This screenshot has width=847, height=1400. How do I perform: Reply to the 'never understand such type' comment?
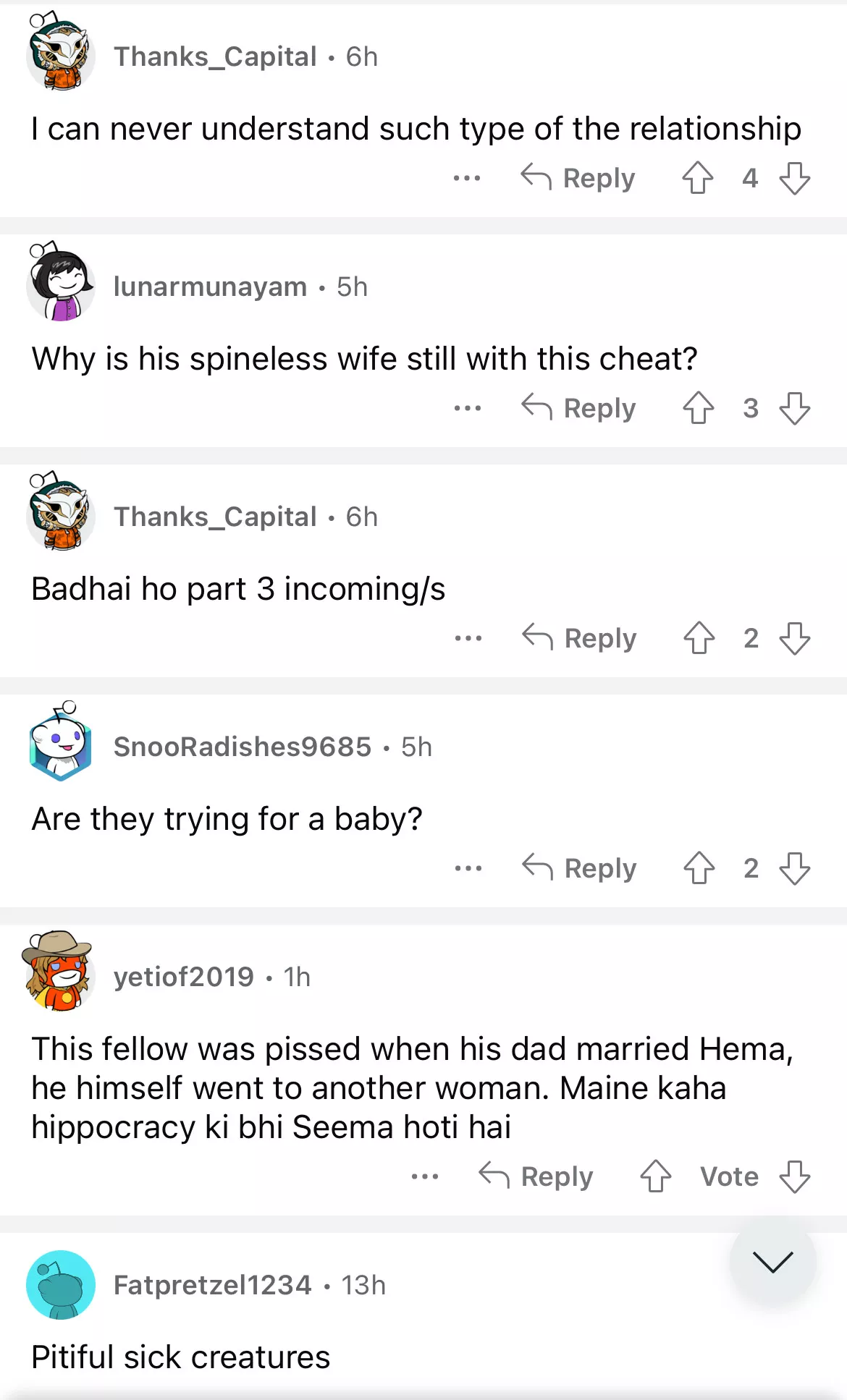(578, 178)
